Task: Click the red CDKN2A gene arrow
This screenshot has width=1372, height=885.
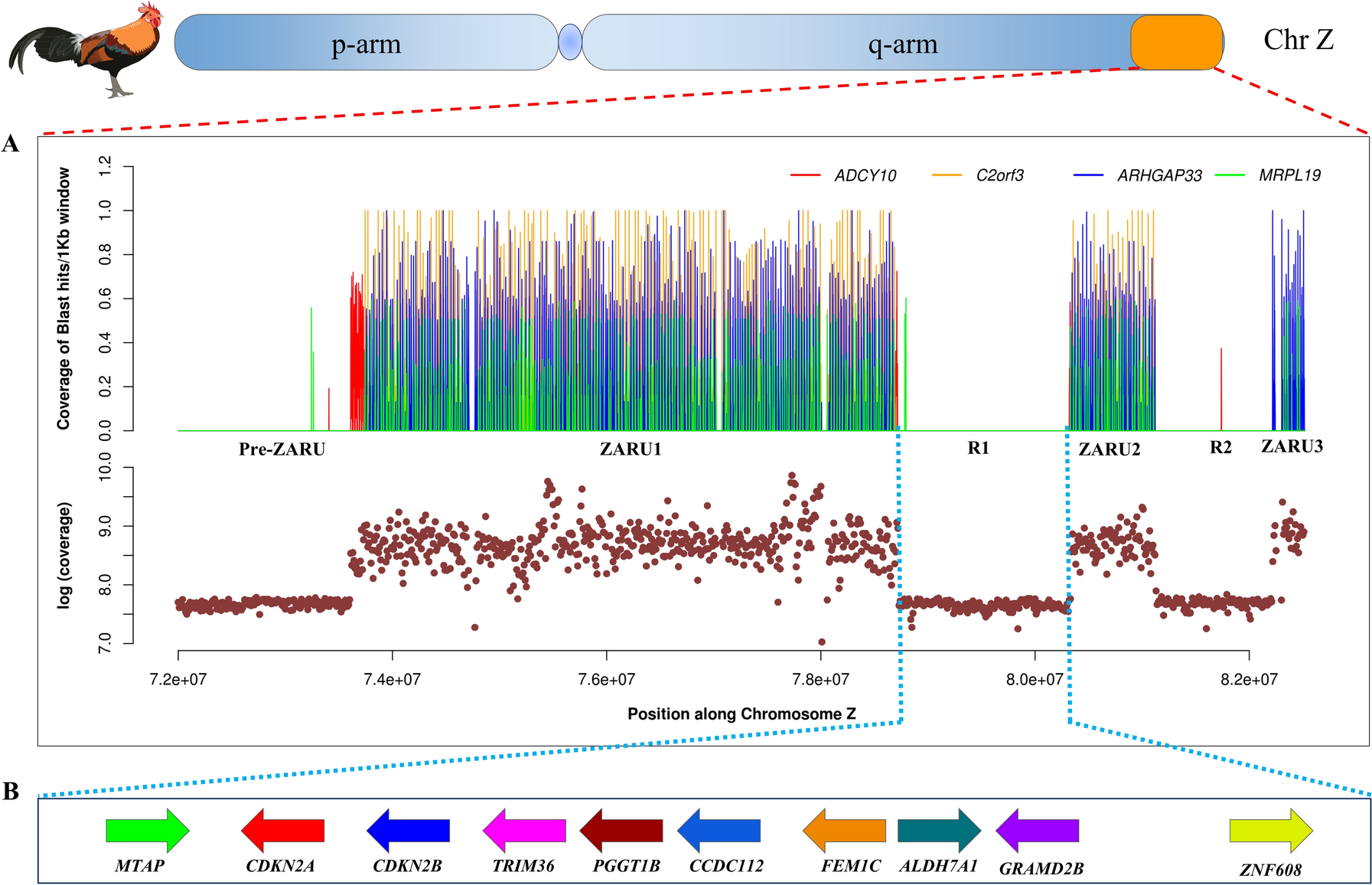Action: pyautogui.click(x=283, y=831)
